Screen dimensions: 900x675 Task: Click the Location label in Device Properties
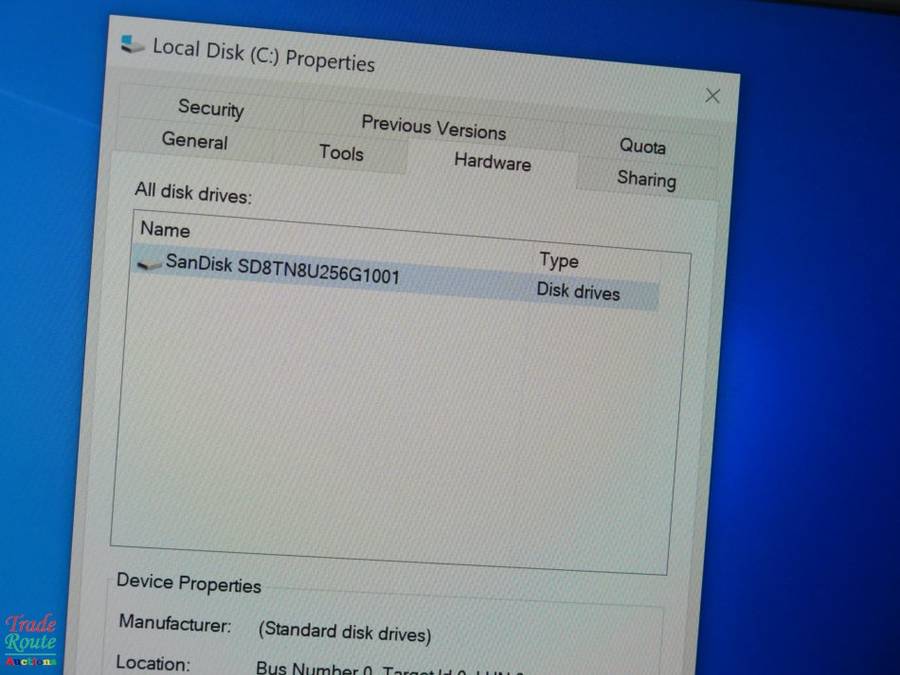(x=151, y=663)
